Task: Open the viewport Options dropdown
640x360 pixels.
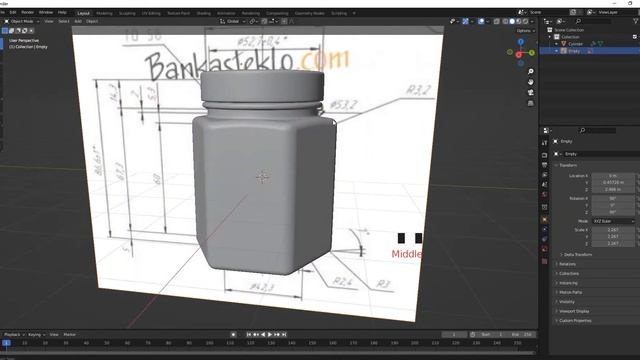Action: (x=525, y=31)
